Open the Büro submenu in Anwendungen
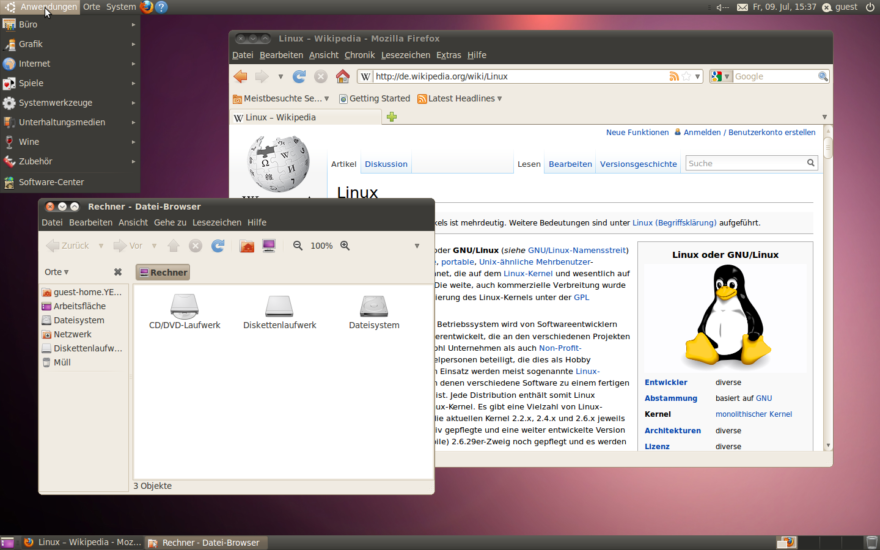This screenshot has height=550, width=880. pyautogui.click(x=70, y=24)
